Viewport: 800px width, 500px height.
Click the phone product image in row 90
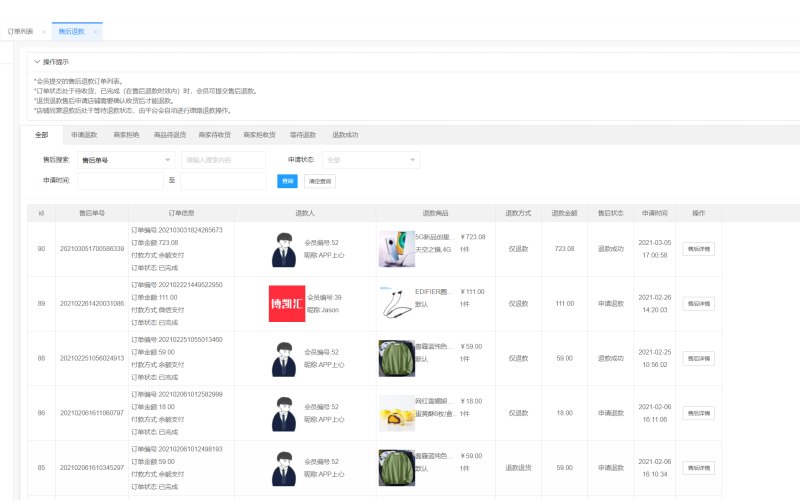click(396, 249)
